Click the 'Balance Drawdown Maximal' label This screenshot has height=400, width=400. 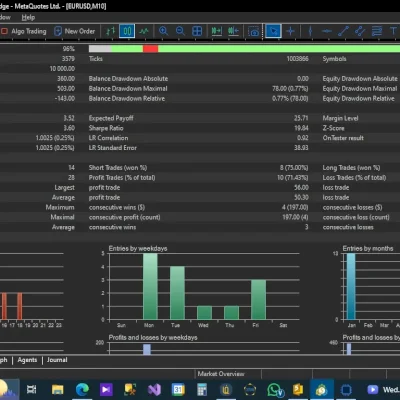coord(128,89)
